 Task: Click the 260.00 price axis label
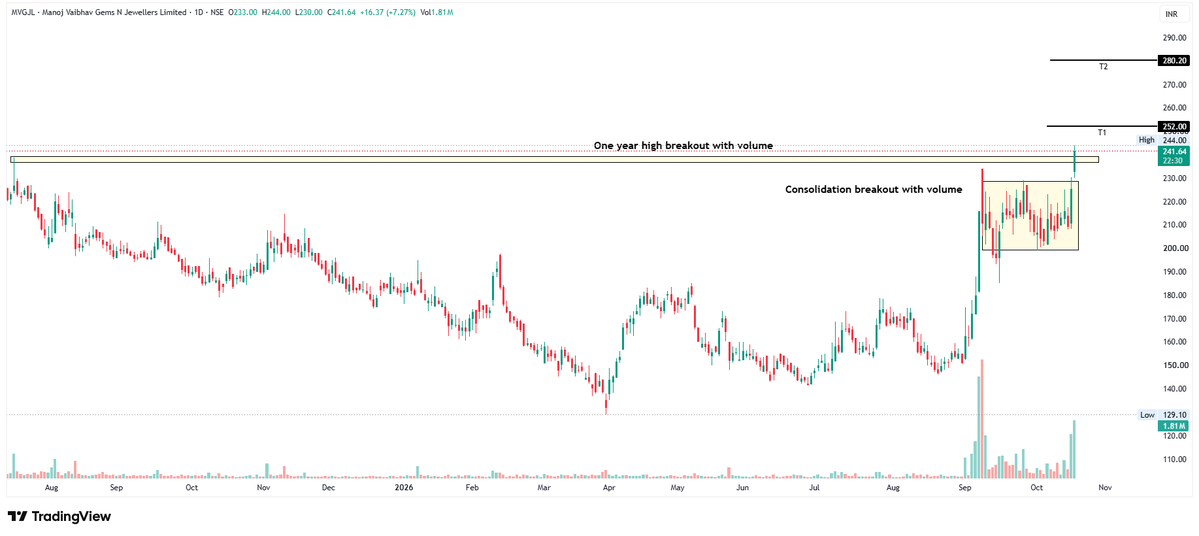point(1175,108)
